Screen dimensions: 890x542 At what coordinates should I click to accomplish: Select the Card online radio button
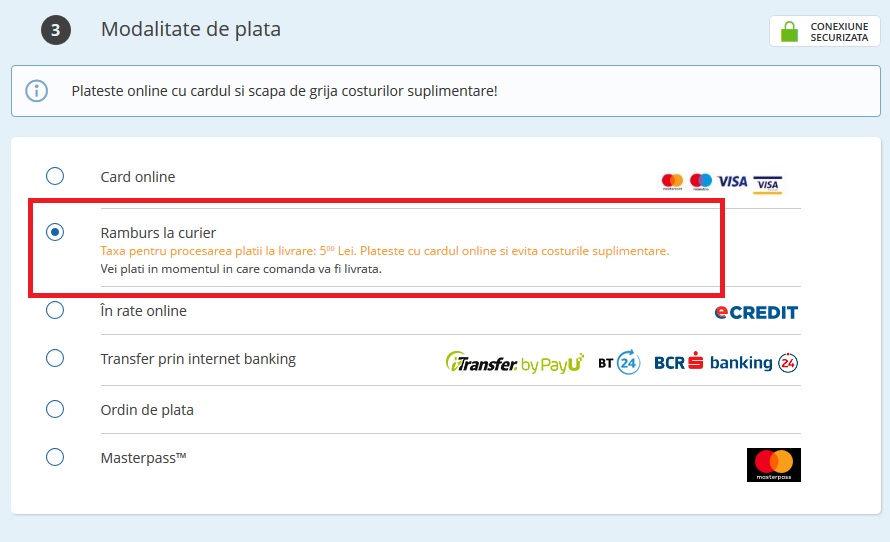tap(55, 176)
